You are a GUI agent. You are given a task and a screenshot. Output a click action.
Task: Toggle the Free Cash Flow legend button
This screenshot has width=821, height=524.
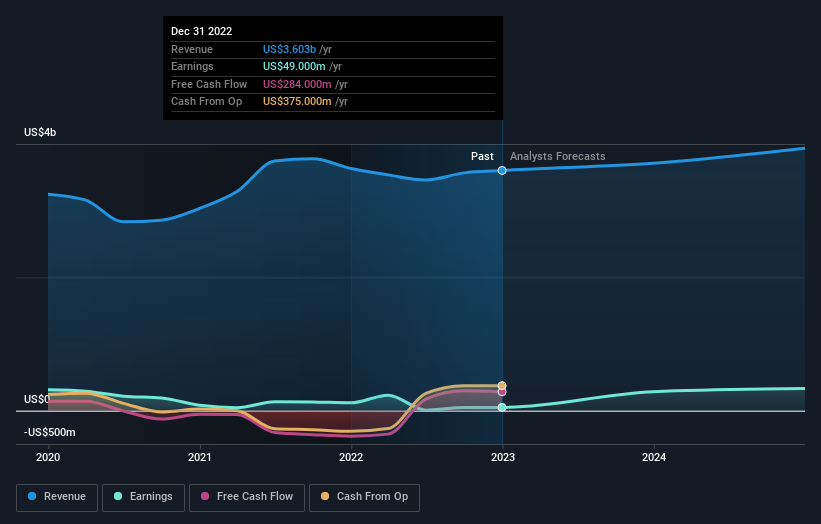(x=247, y=497)
